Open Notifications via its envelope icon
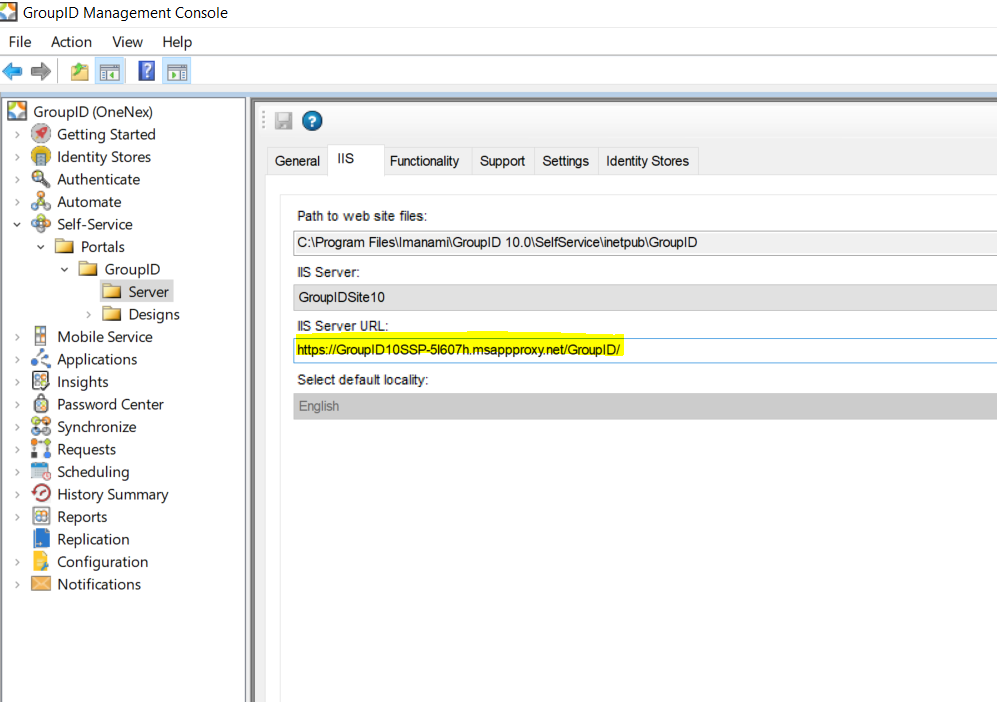Screen dimensions: 997x702 coord(40,584)
